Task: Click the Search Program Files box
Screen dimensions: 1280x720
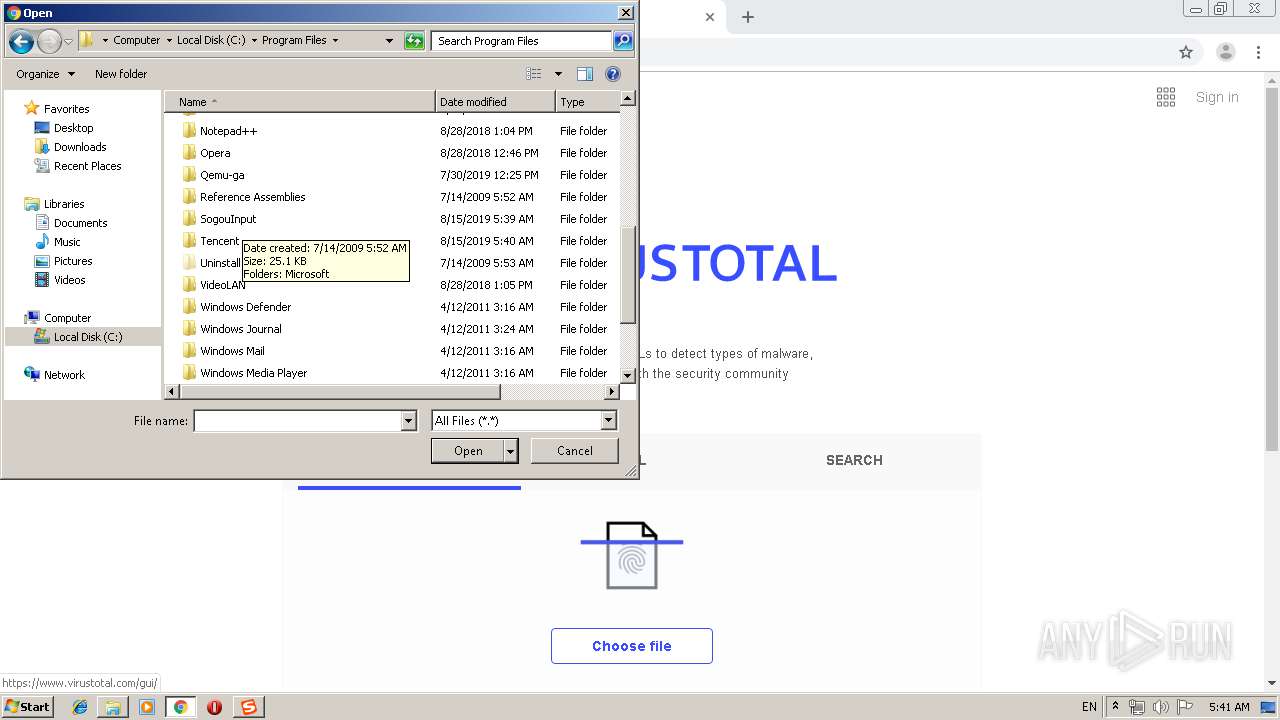Action: point(522,41)
